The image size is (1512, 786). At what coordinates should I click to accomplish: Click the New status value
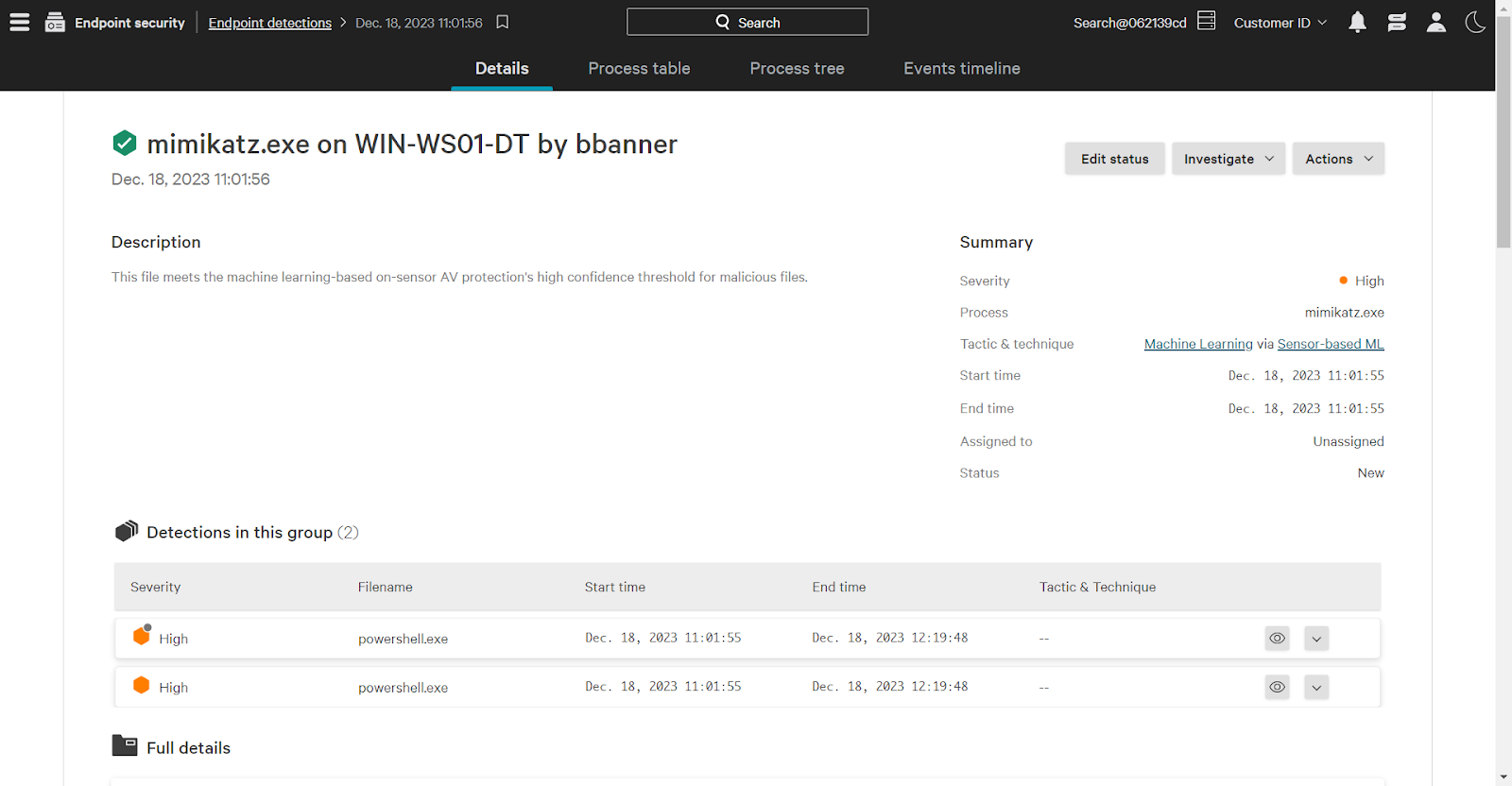[x=1370, y=472]
